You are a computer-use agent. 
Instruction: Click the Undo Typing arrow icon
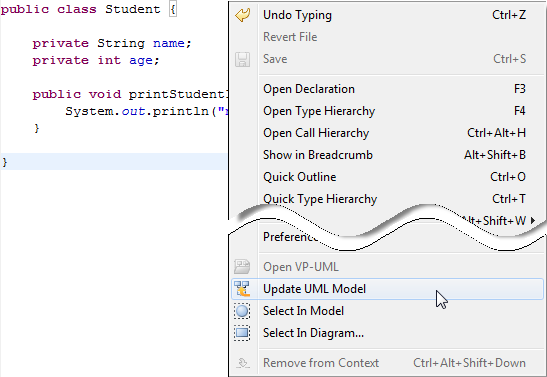coord(242,15)
